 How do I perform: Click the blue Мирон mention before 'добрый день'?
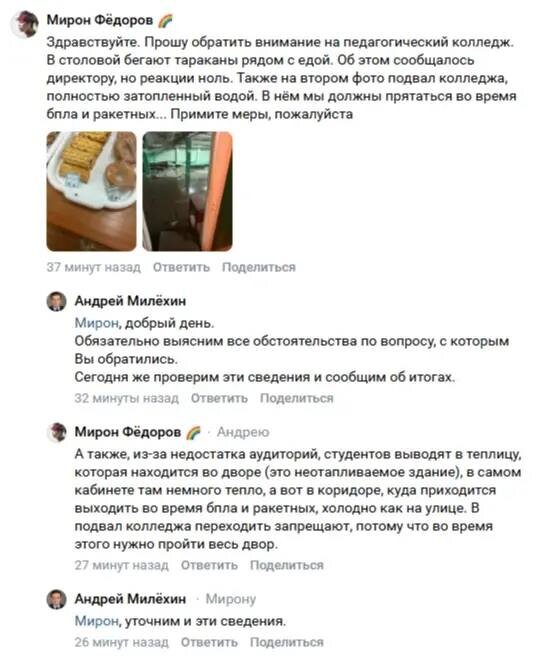97,323
